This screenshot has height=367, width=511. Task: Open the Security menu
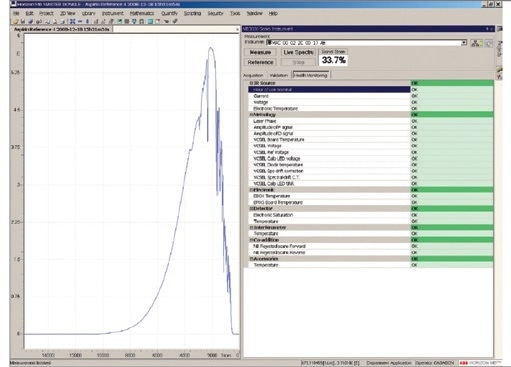click(x=215, y=13)
